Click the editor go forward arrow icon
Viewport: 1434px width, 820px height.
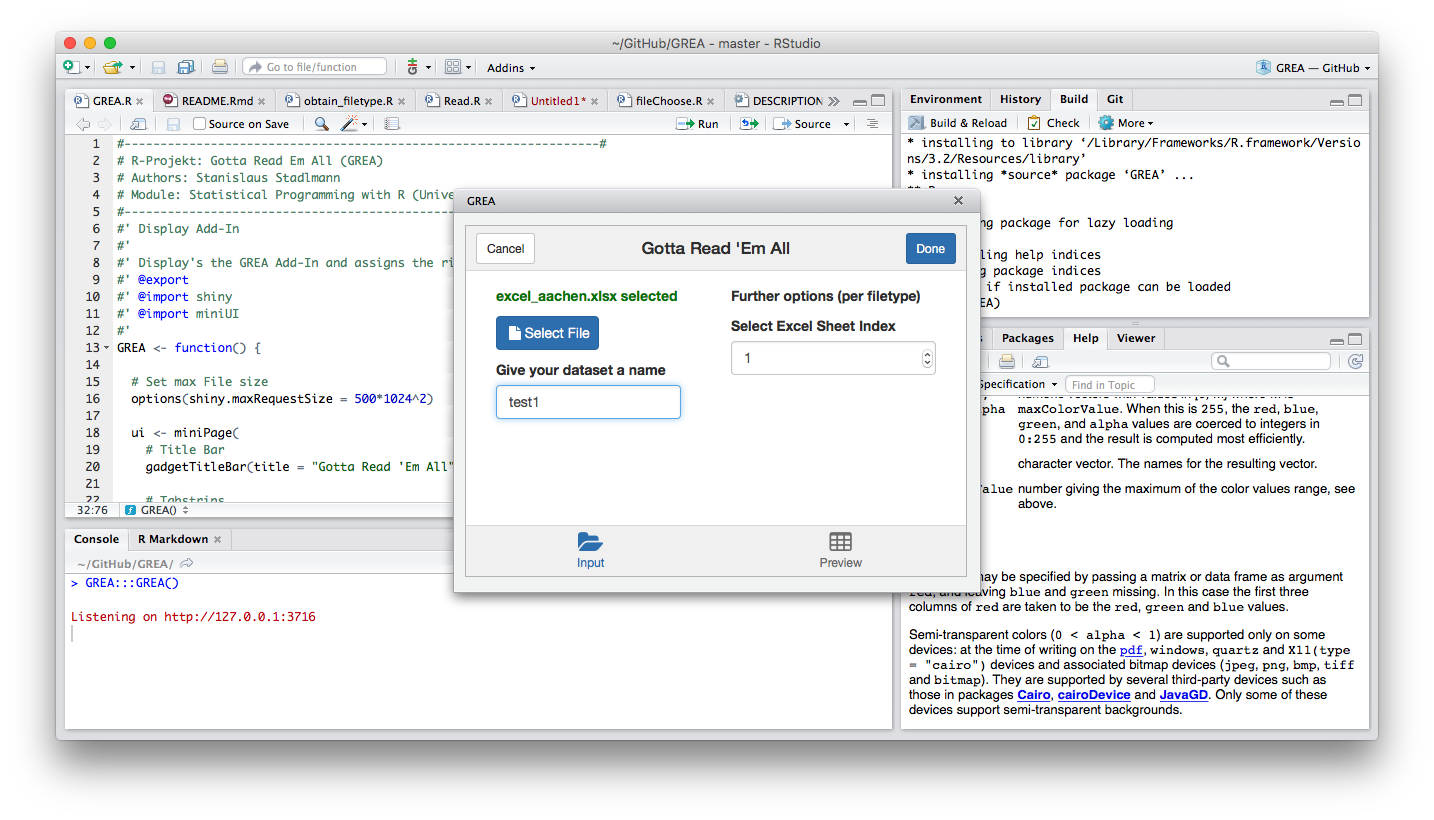point(105,124)
